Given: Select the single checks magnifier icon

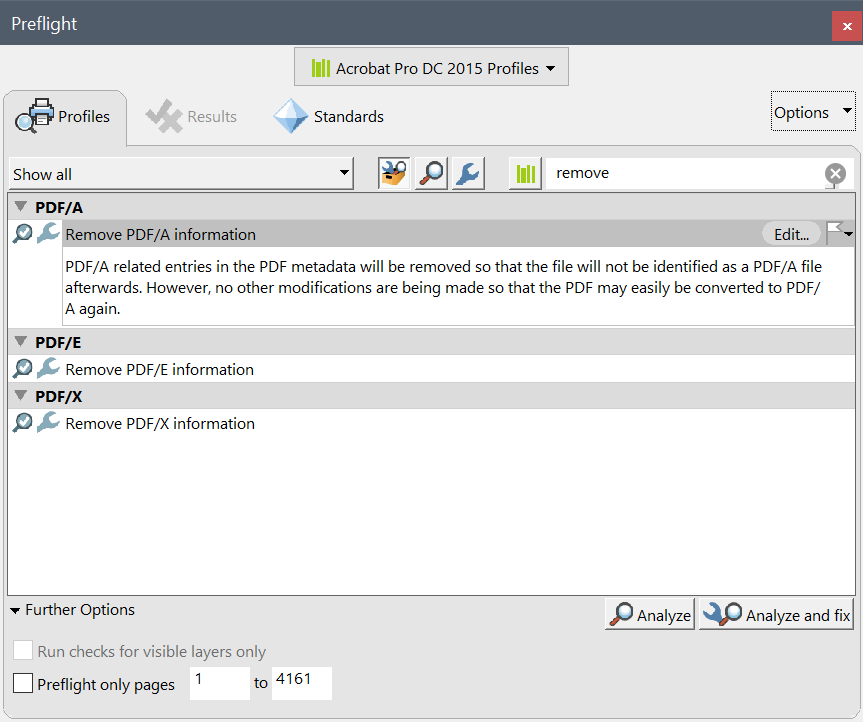Looking at the screenshot, I should [x=430, y=172].
